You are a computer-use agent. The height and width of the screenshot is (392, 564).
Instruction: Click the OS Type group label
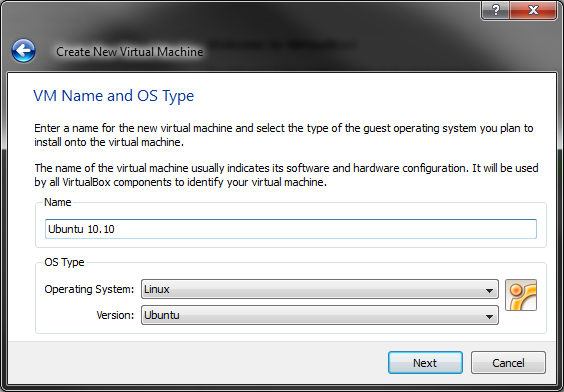64,262
